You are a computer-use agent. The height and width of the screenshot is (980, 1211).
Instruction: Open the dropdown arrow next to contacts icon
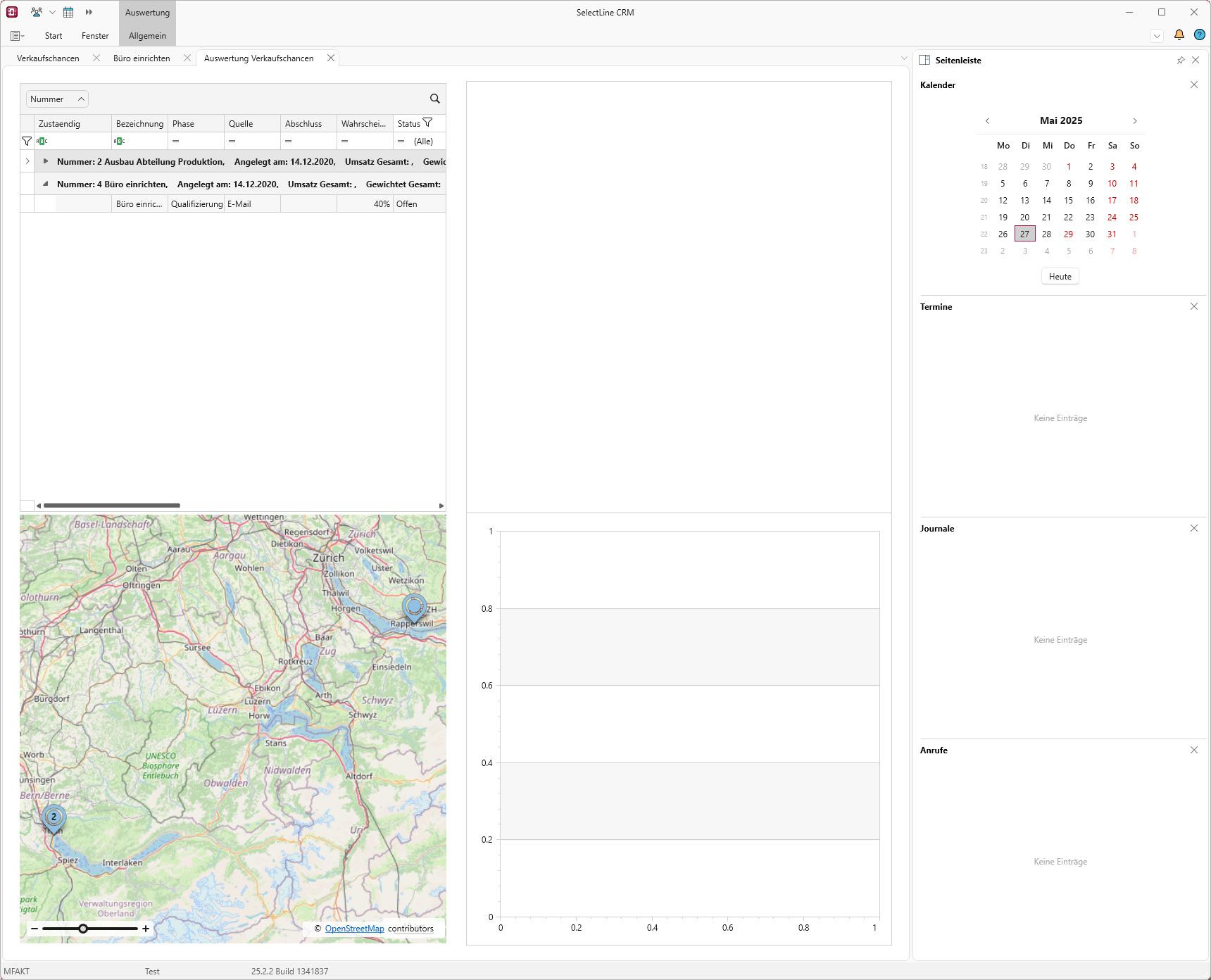click(52, 12)
